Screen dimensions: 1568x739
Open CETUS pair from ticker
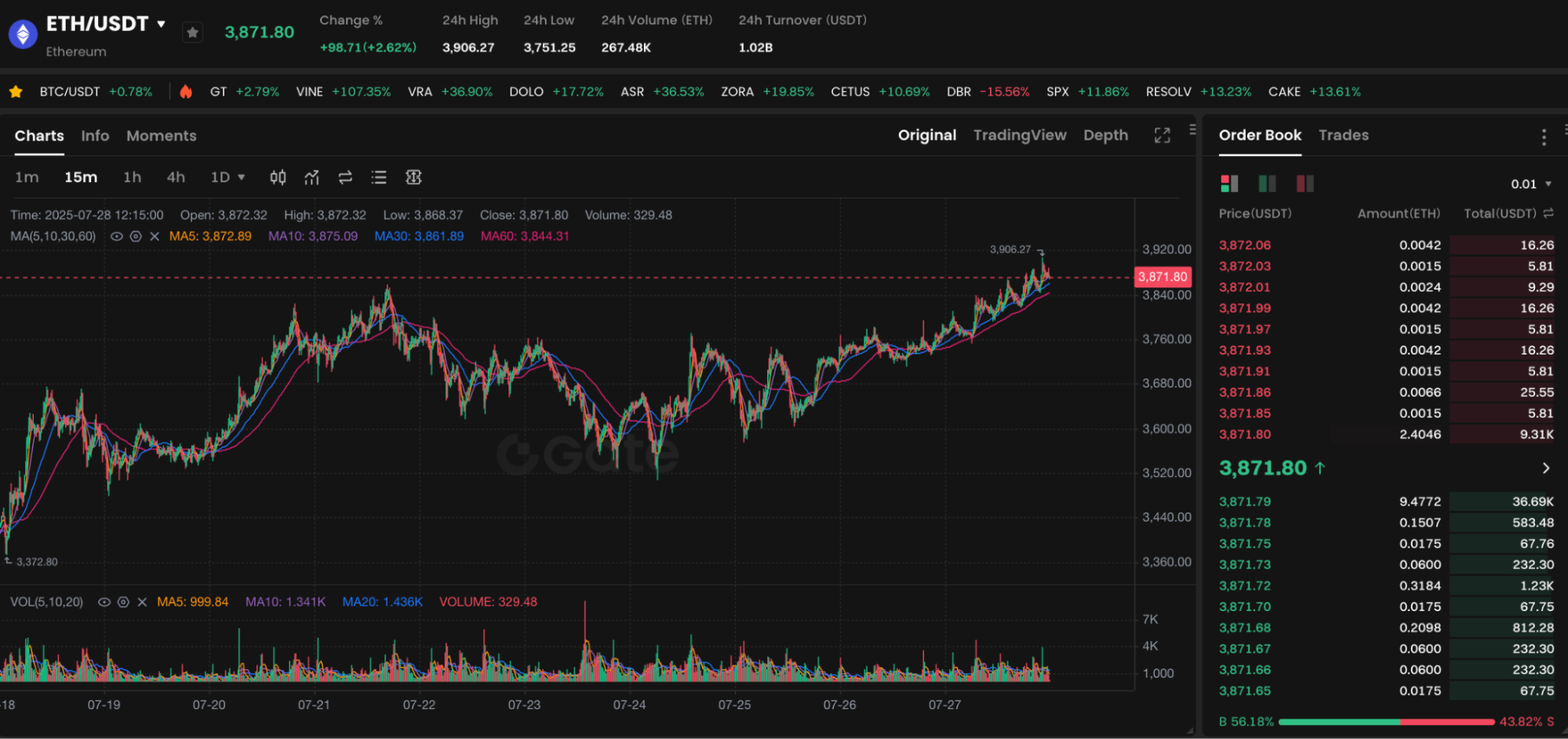click(880, 92)
